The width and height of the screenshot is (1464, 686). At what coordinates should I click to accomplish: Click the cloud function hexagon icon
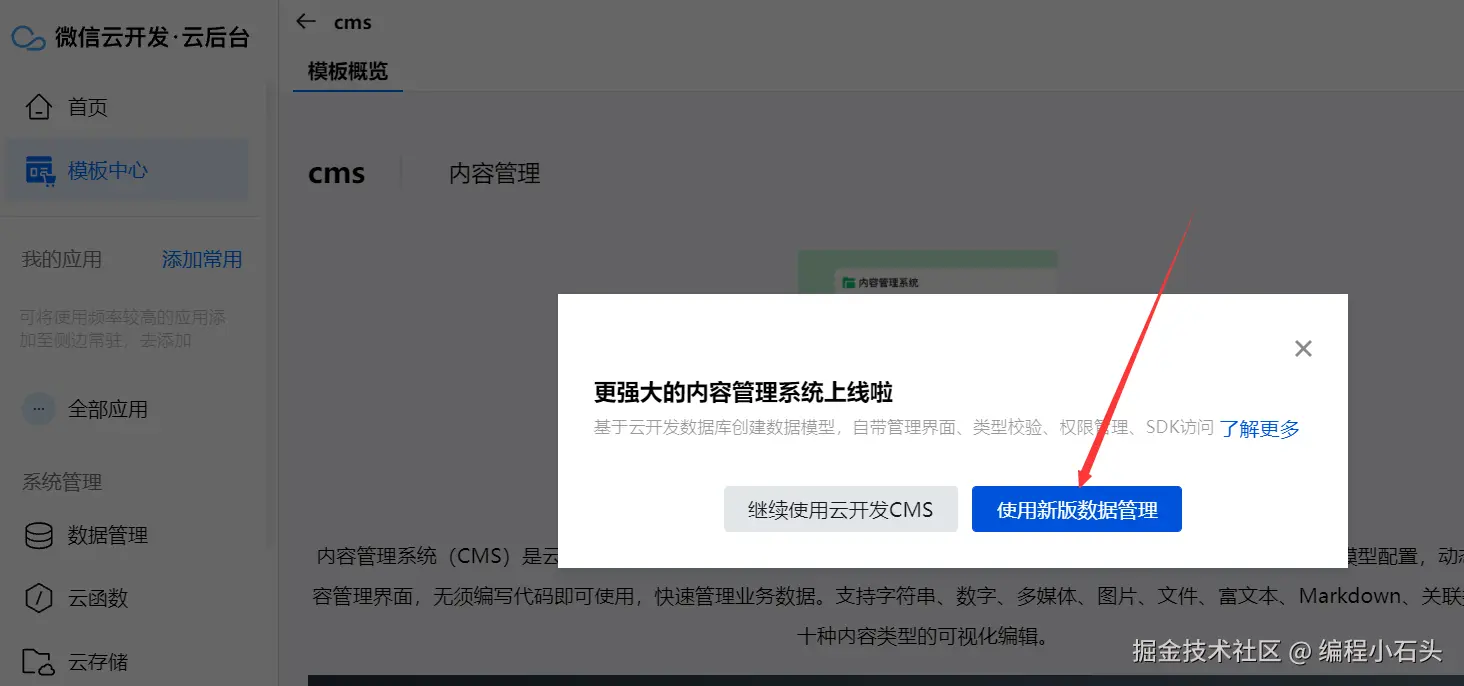[38, 598]
